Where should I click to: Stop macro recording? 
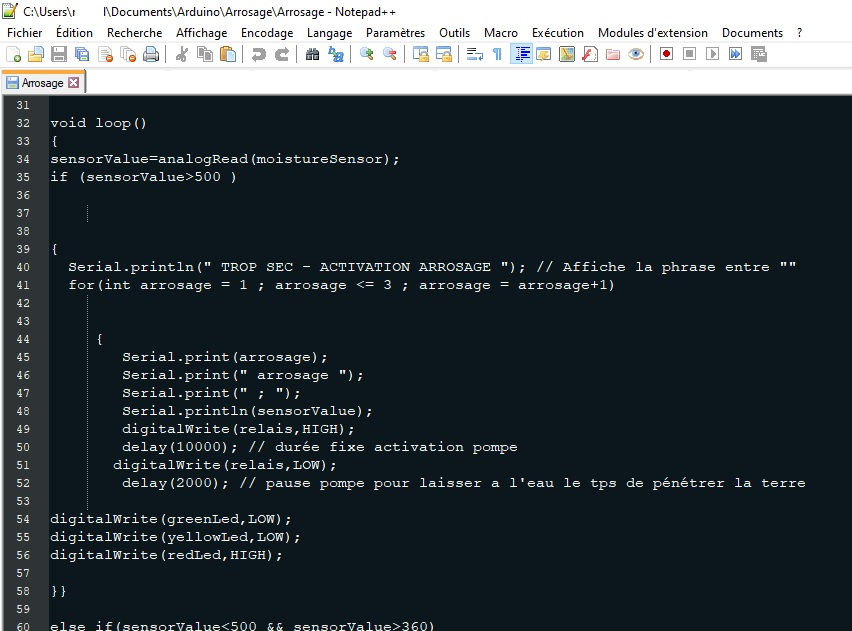coord(690,54)
